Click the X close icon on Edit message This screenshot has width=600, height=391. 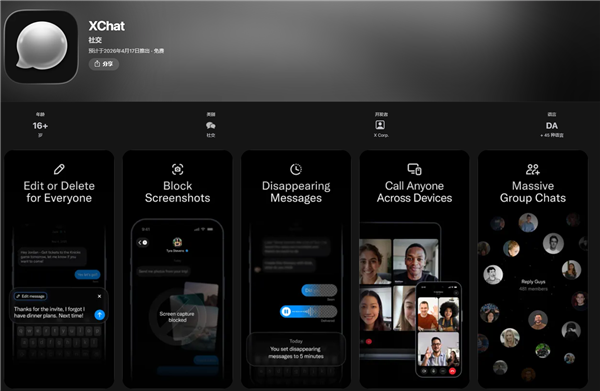click(99, 296)
